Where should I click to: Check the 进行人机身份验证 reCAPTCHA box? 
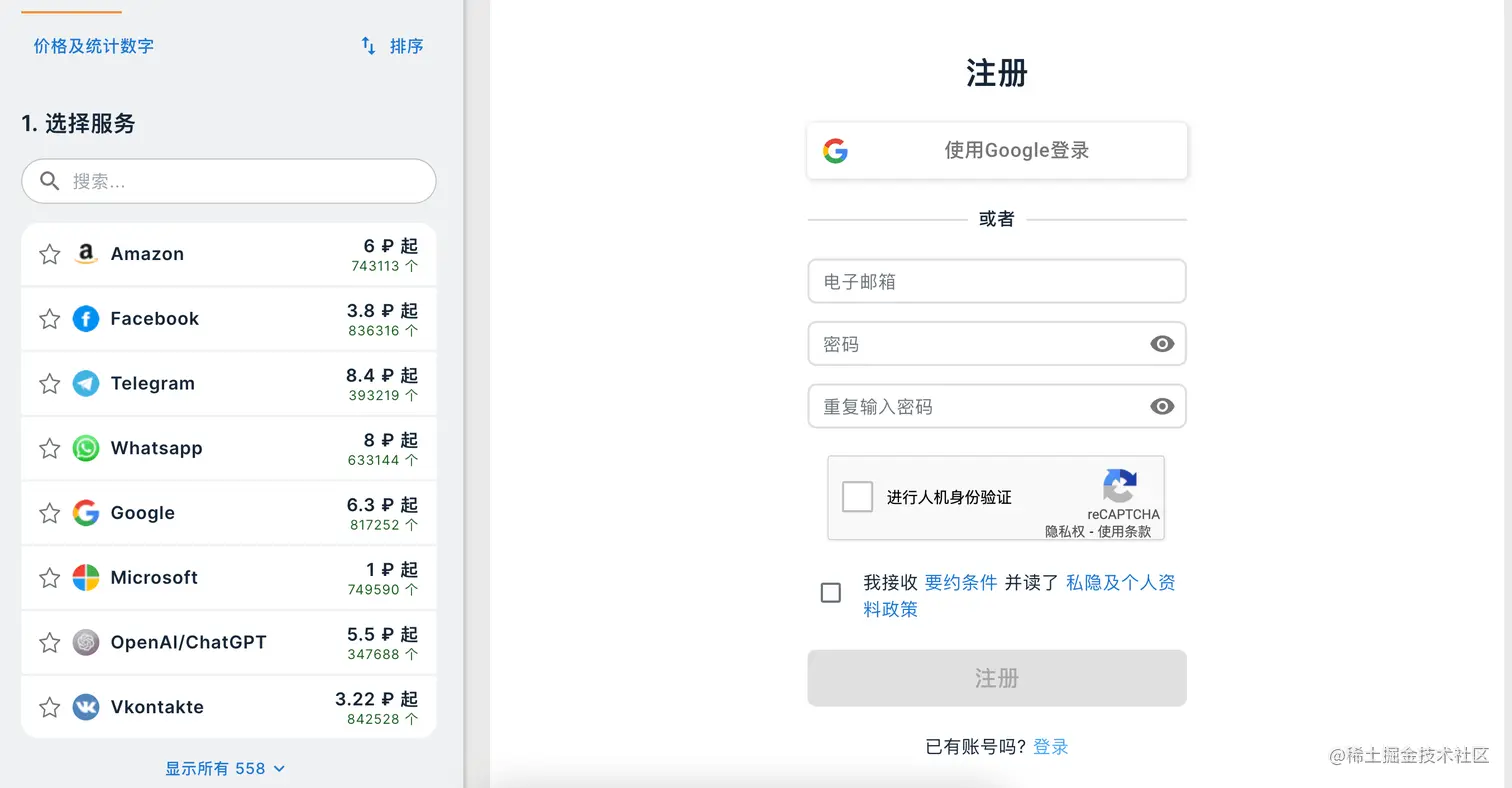coord(857,497)
